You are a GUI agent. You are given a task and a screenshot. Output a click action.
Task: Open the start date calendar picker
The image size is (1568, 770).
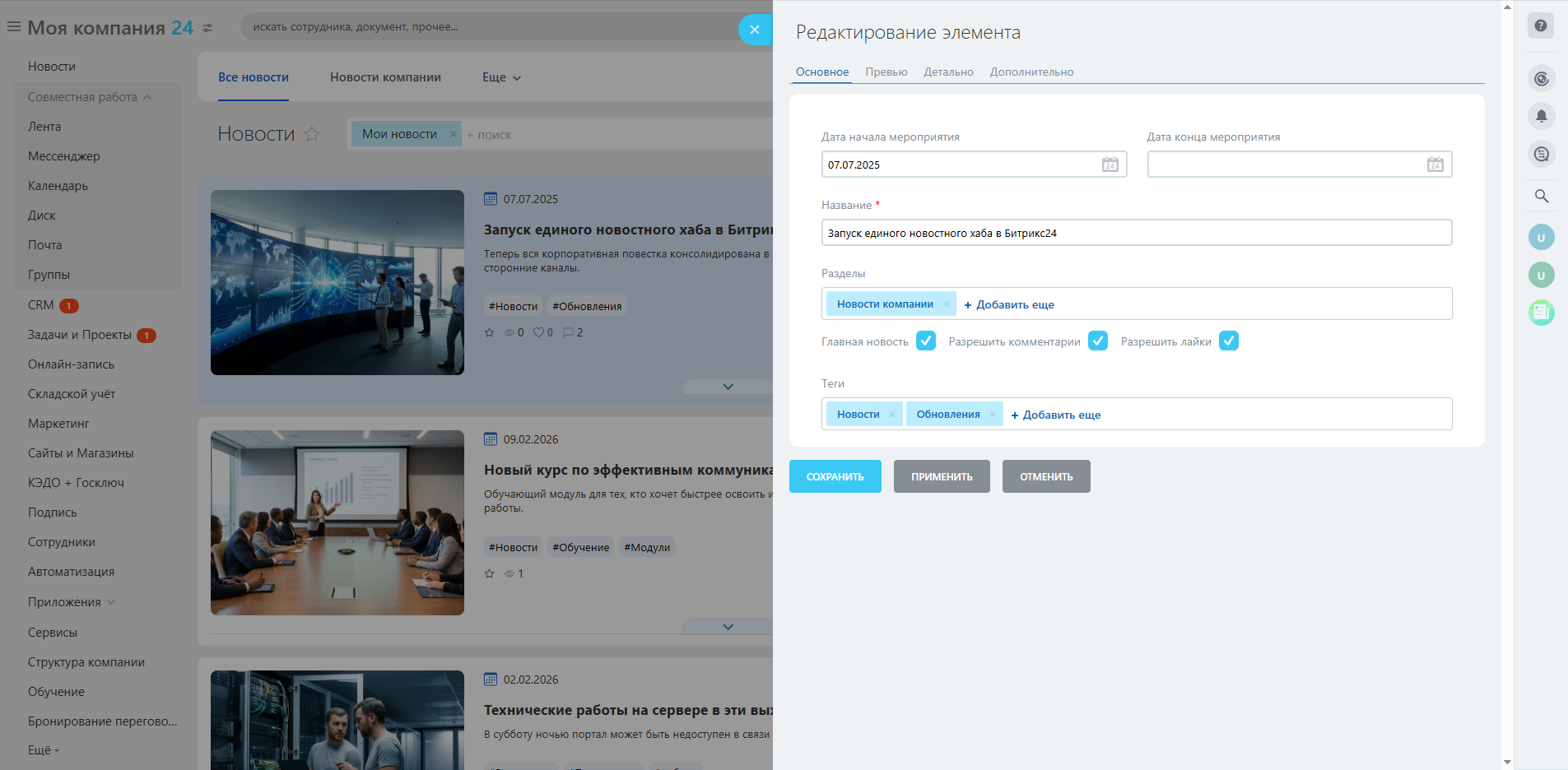pos(1110,165)
